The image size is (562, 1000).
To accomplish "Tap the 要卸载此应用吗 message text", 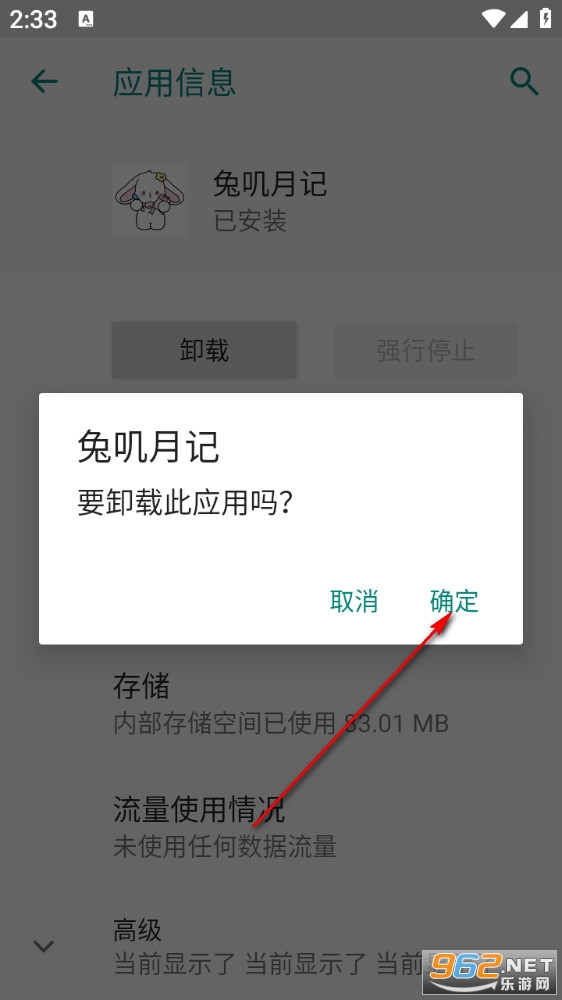I will click(186, 503).
